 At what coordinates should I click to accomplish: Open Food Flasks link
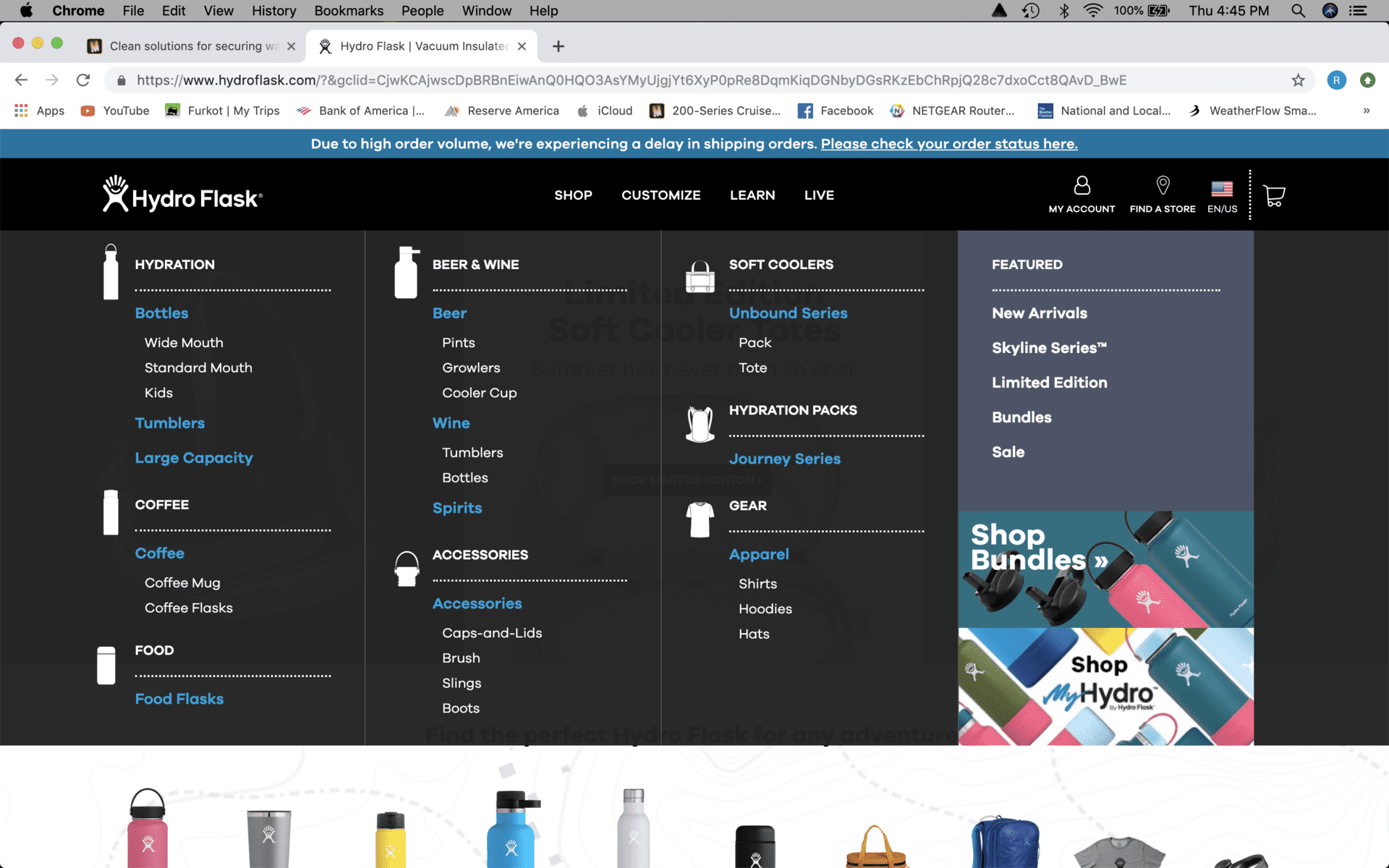pyautogui.click(x=179, y=699)
